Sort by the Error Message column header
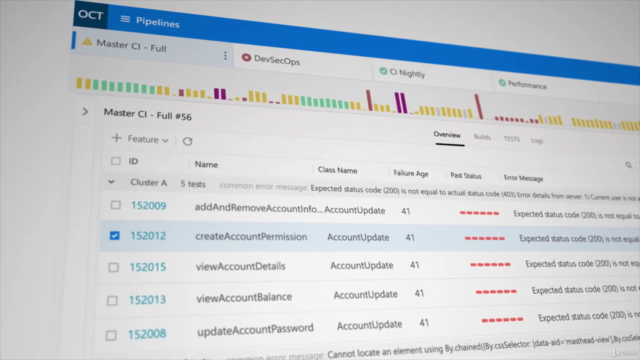The image size is (640, 360). [x=523, y=178]
